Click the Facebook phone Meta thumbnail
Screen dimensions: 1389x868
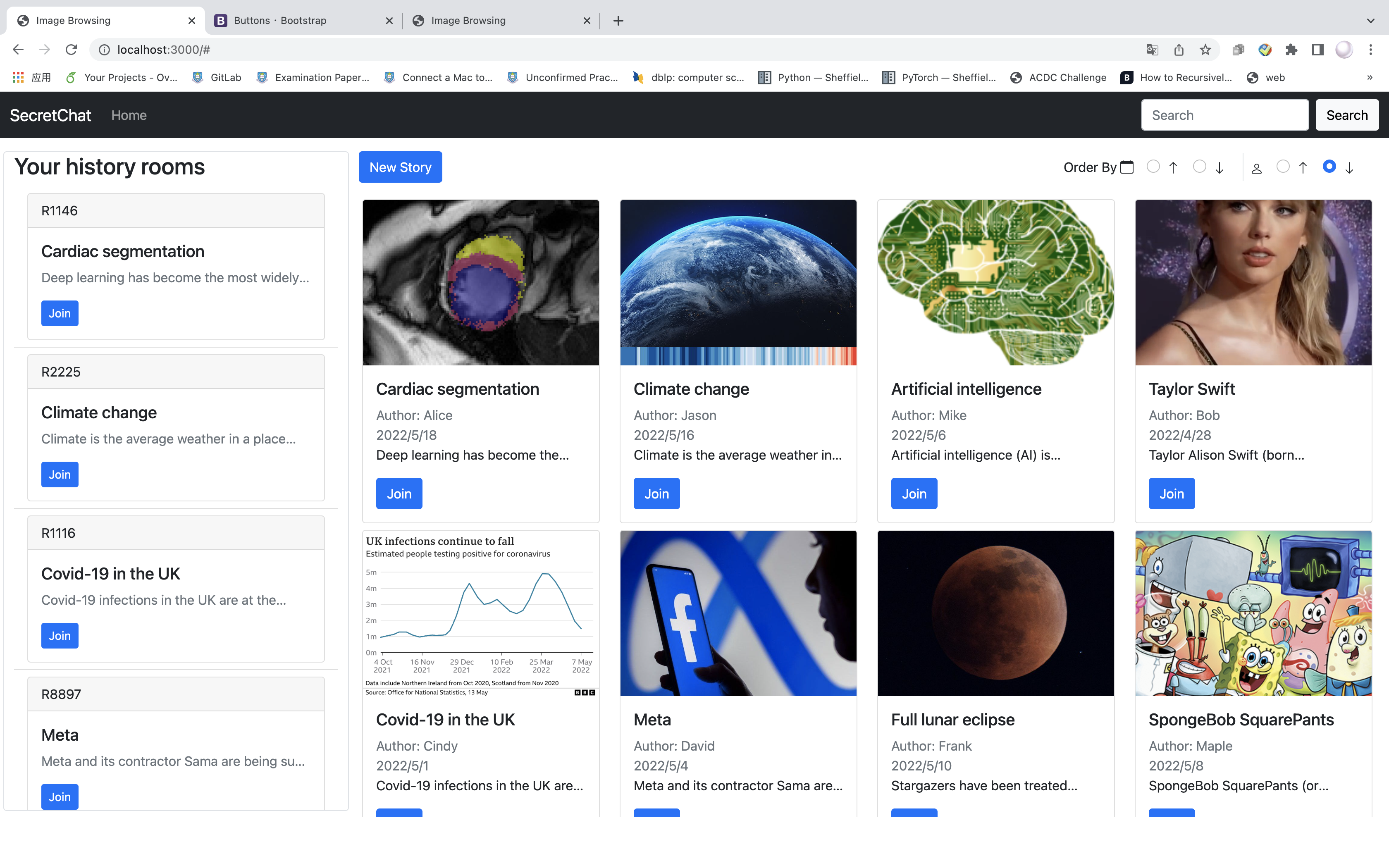click(x=738, y=613)
